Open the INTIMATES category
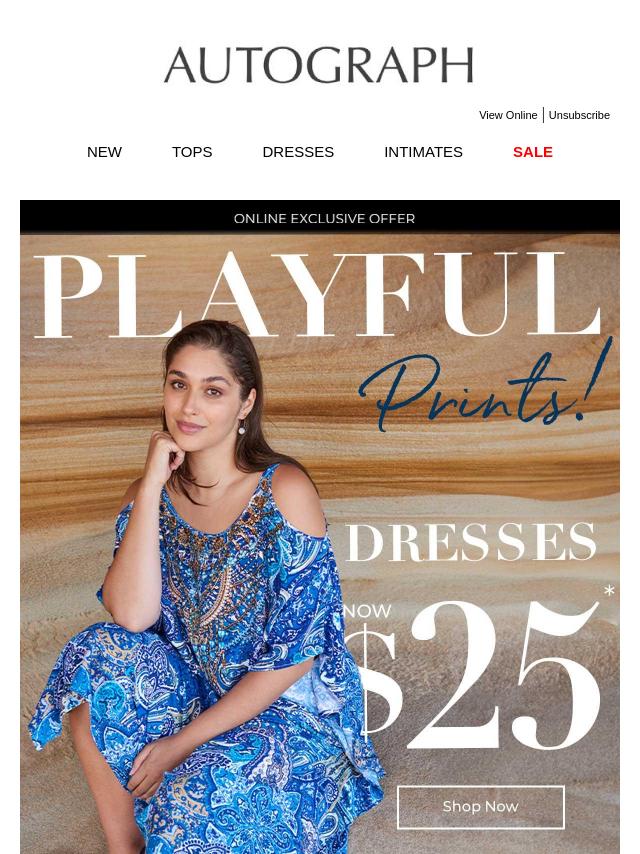This screenshot has width=640, height=854. click(x=423, y=152)
